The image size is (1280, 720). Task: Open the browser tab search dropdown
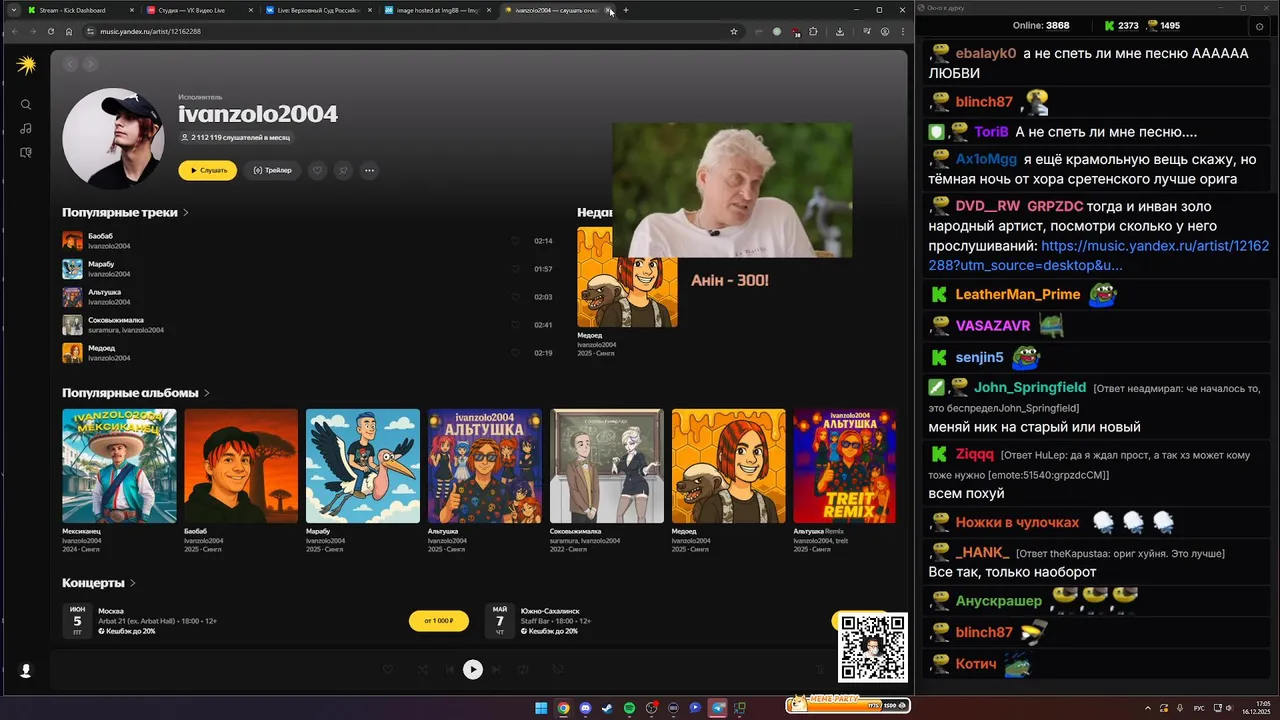[x=14, y=10]
